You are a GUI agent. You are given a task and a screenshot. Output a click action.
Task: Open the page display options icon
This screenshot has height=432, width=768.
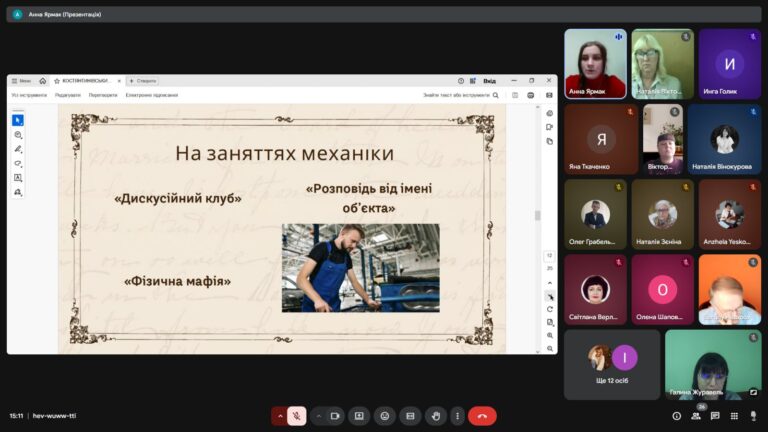pyautogui.click(x=550, y=322)
